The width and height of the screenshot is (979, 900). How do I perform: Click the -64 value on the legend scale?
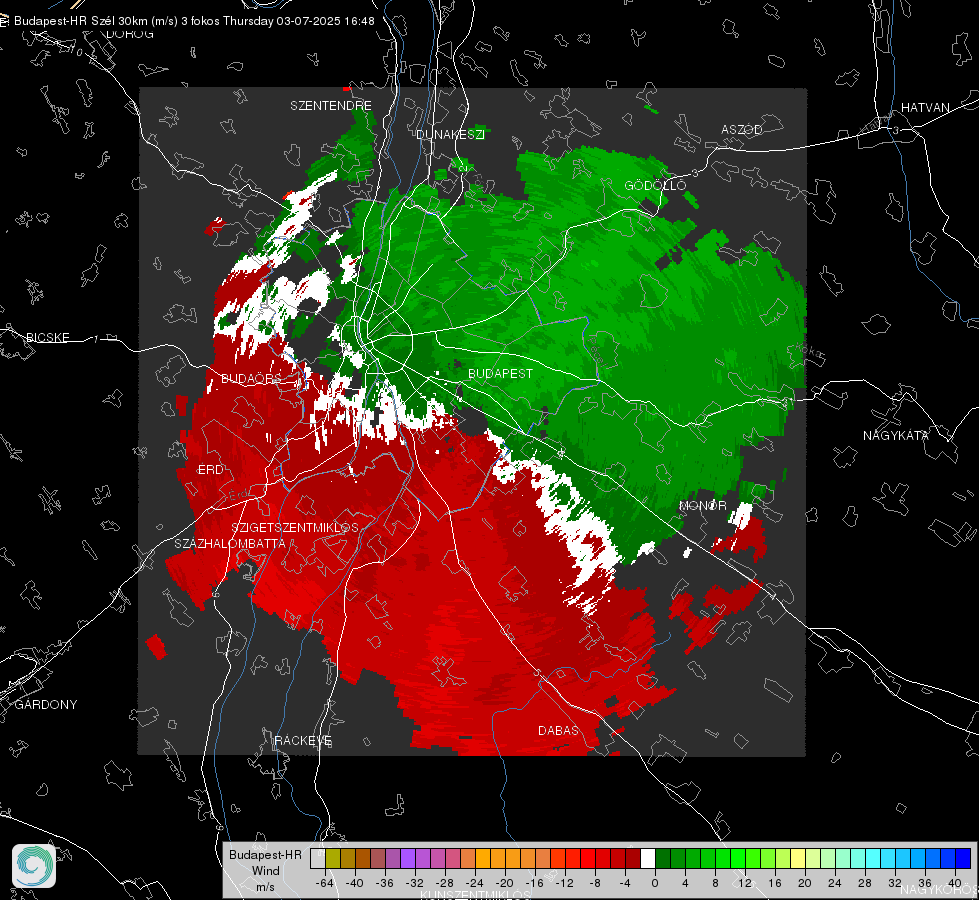point(325,883)
